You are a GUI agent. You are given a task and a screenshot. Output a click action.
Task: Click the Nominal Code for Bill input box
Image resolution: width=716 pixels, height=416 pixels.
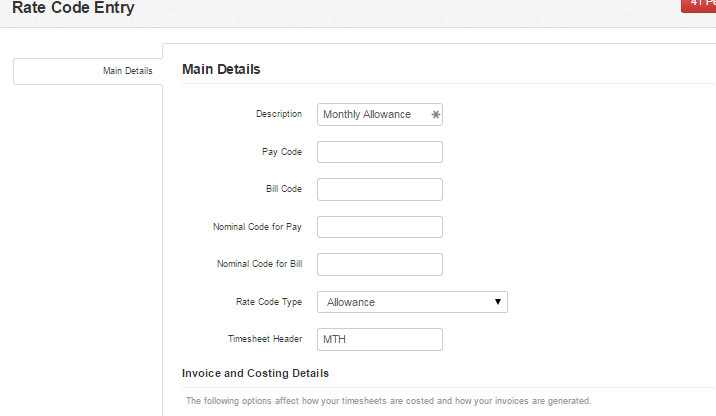coord(379,264)
